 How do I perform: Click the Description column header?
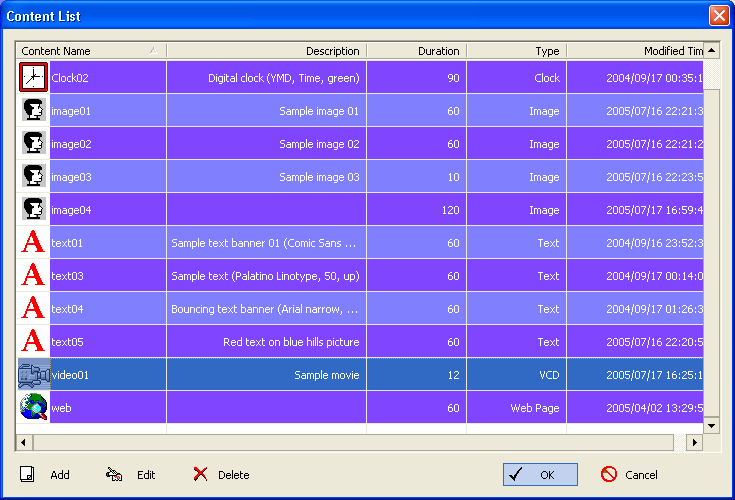tap(266, 51)
